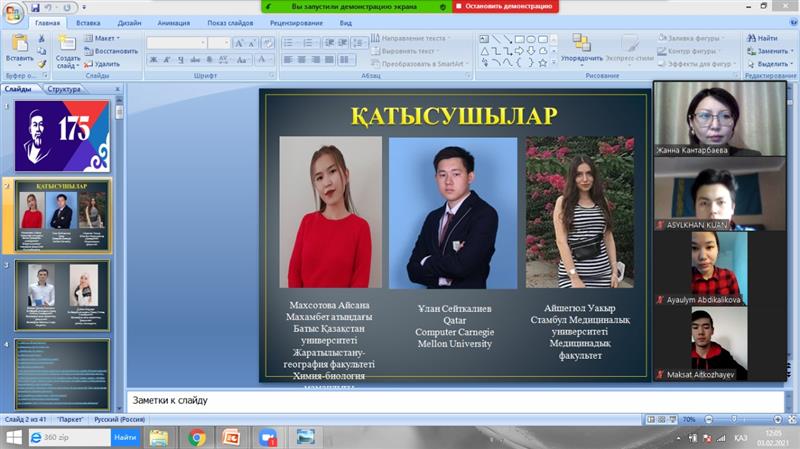Toggle underline (Ч) text formatting
Screen dimensions: 800x449
point(181,60)
